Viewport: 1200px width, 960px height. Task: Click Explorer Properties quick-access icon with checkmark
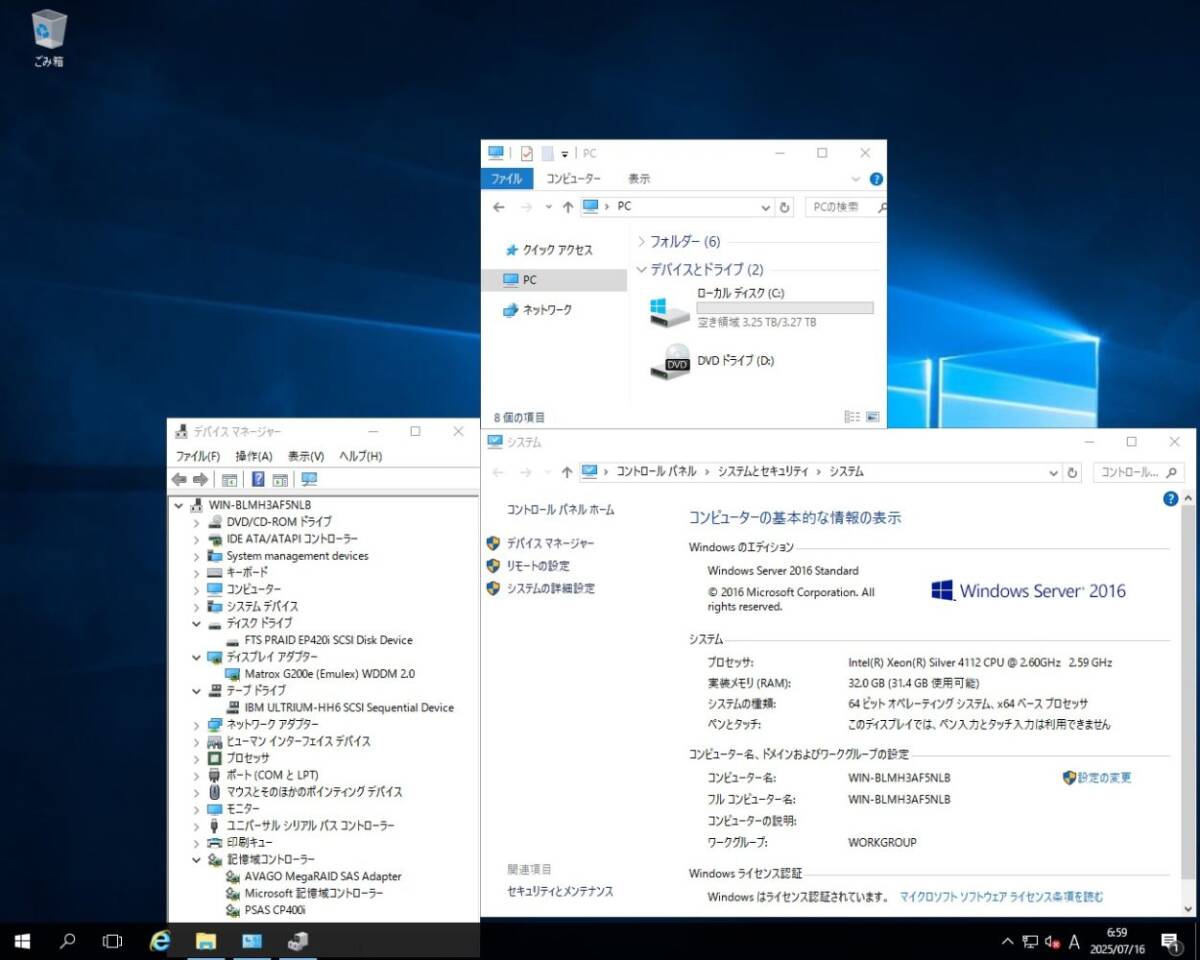527,153
